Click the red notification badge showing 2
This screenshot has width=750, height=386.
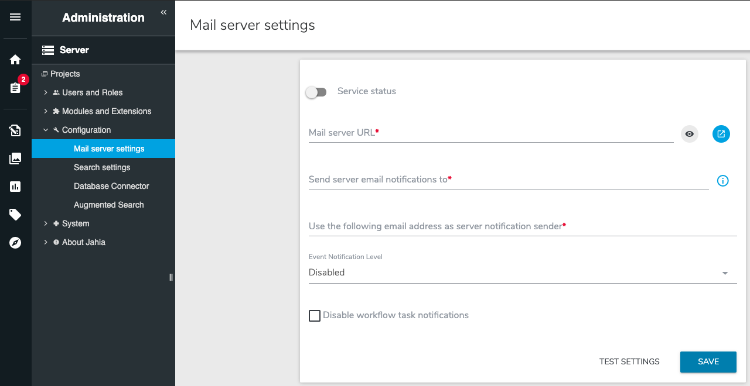click(23, 79)
